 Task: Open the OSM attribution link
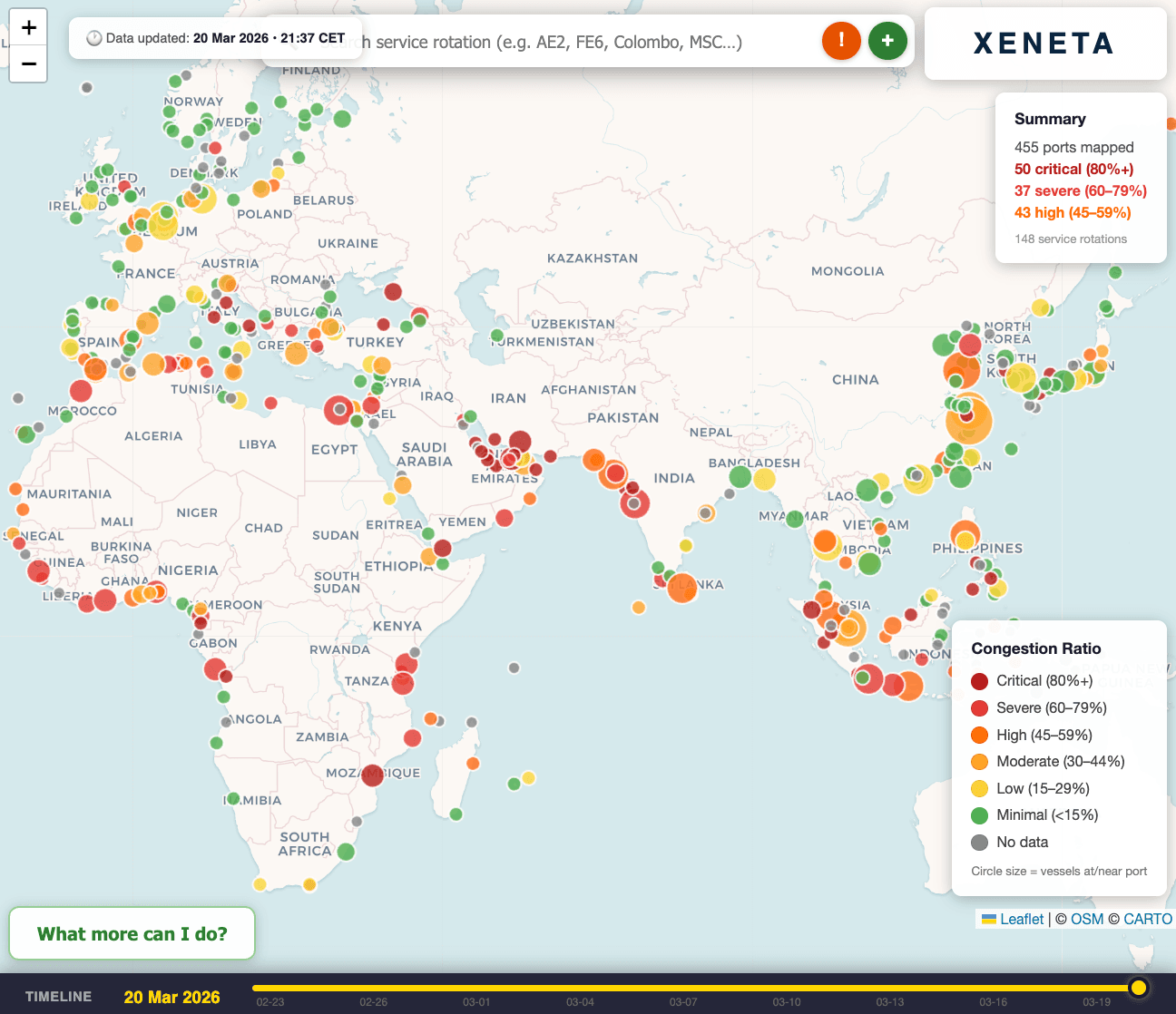(x=1087, y=919)
